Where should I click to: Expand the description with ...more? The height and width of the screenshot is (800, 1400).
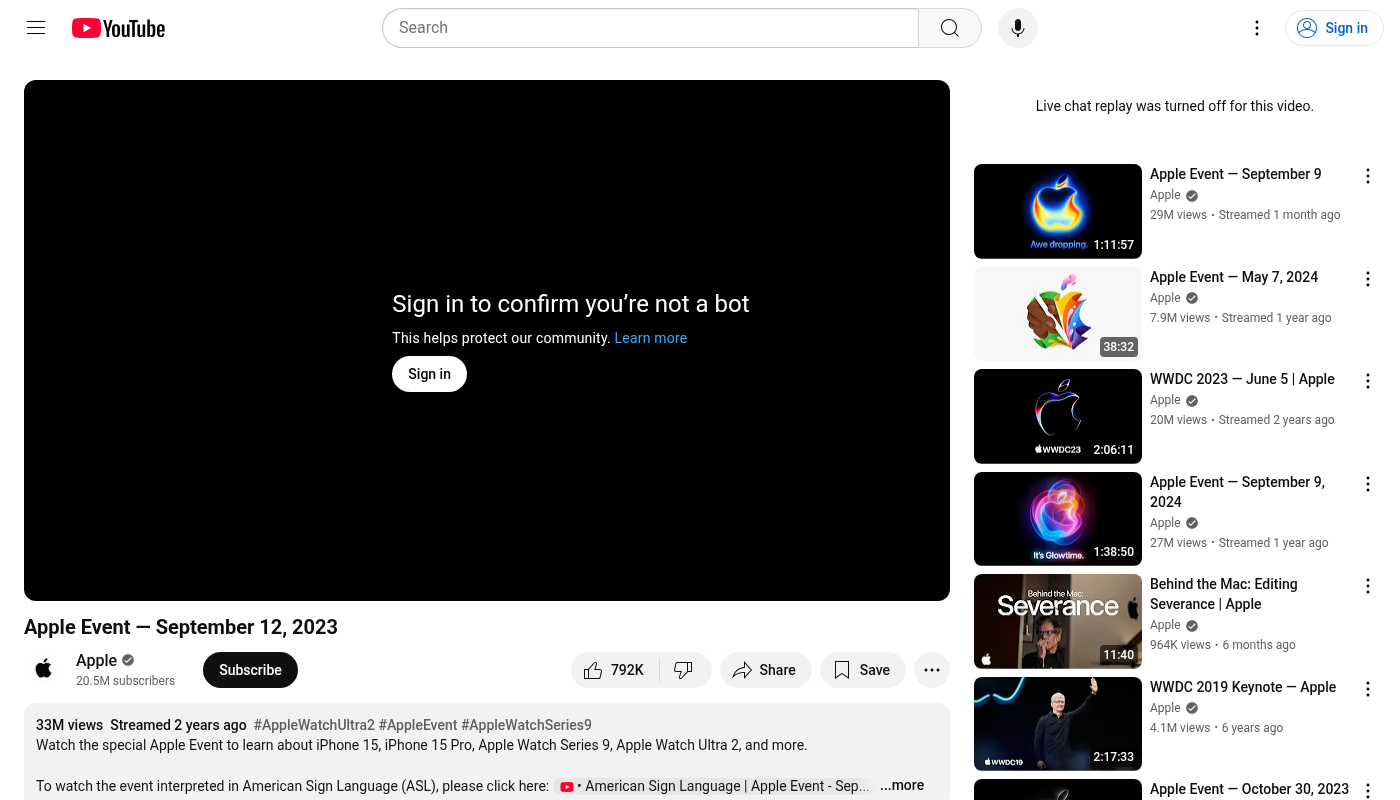pos(901,786)
